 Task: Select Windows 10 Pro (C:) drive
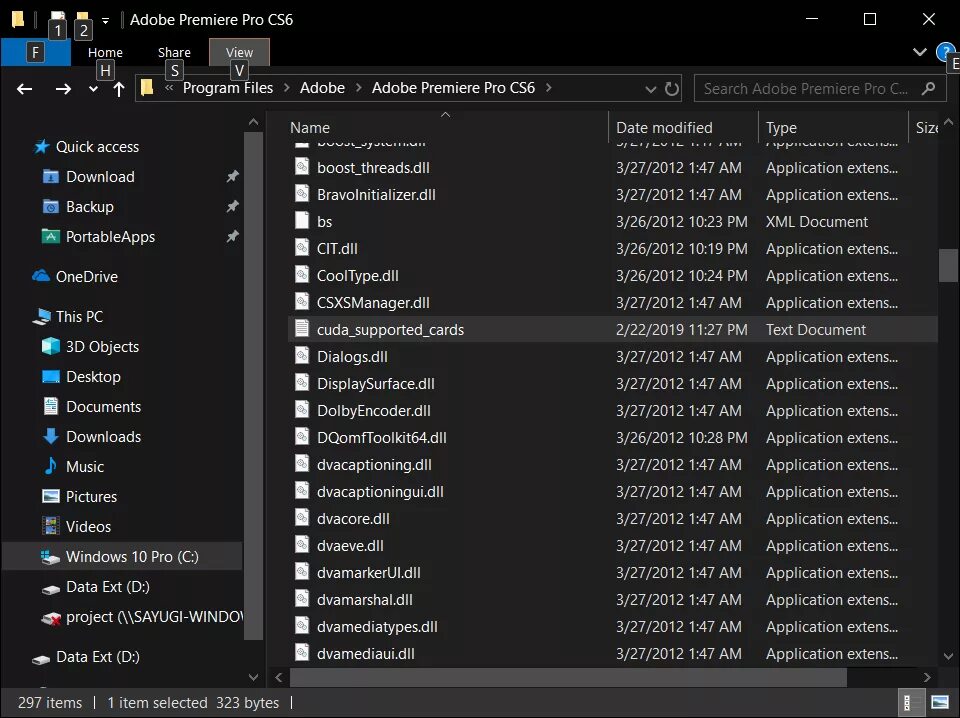pyautogui.click(x=132, y=556)
